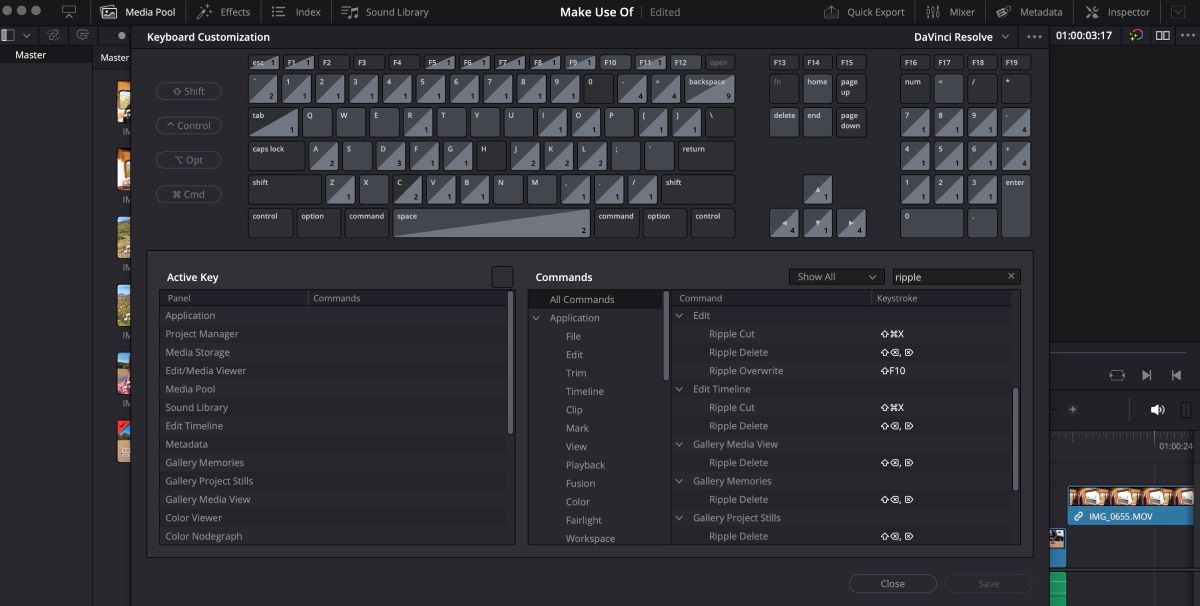1200x606 pixels.
Task: Clear the ripple search field with the X
Action: click(1010, 276)
